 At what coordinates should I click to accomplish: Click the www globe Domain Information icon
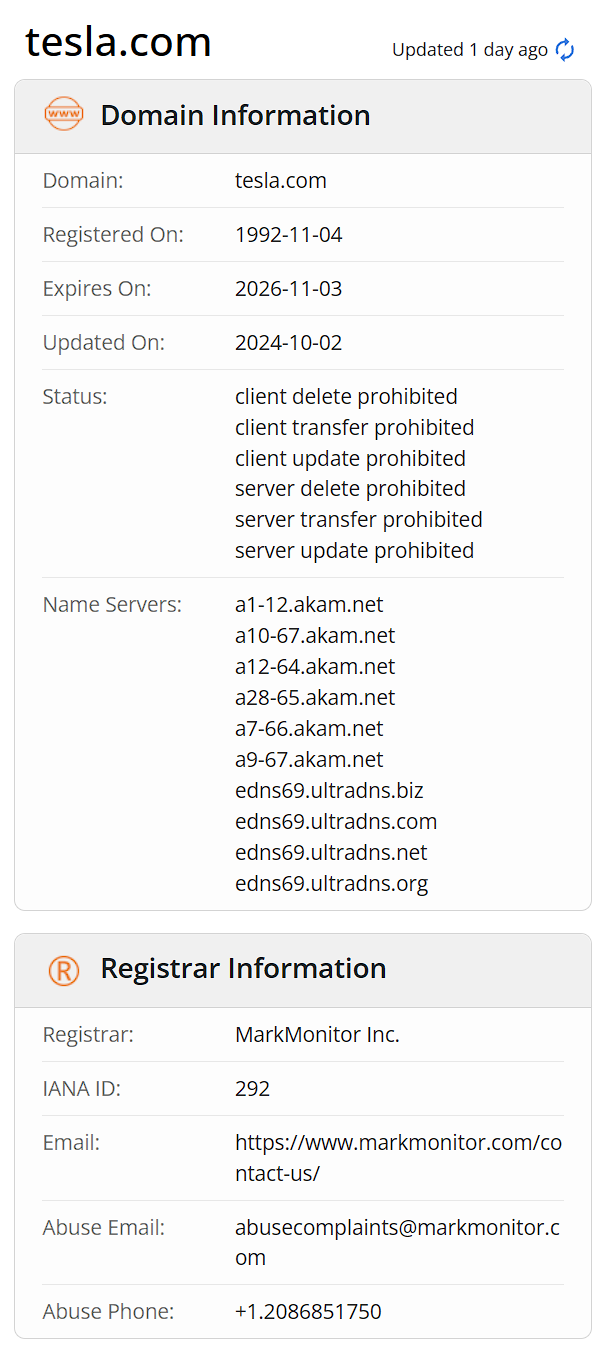coord(64,115)
